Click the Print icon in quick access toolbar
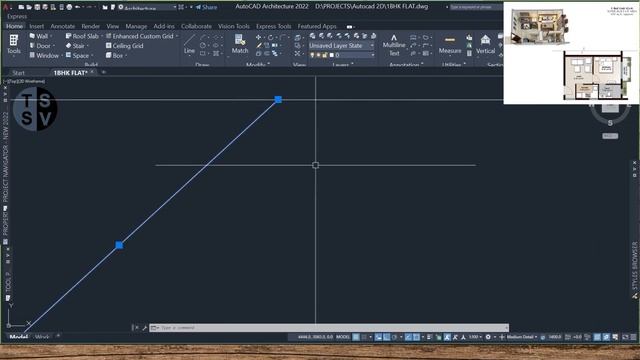Viewport: 640px width, 360px height. [x=69, y=7]
